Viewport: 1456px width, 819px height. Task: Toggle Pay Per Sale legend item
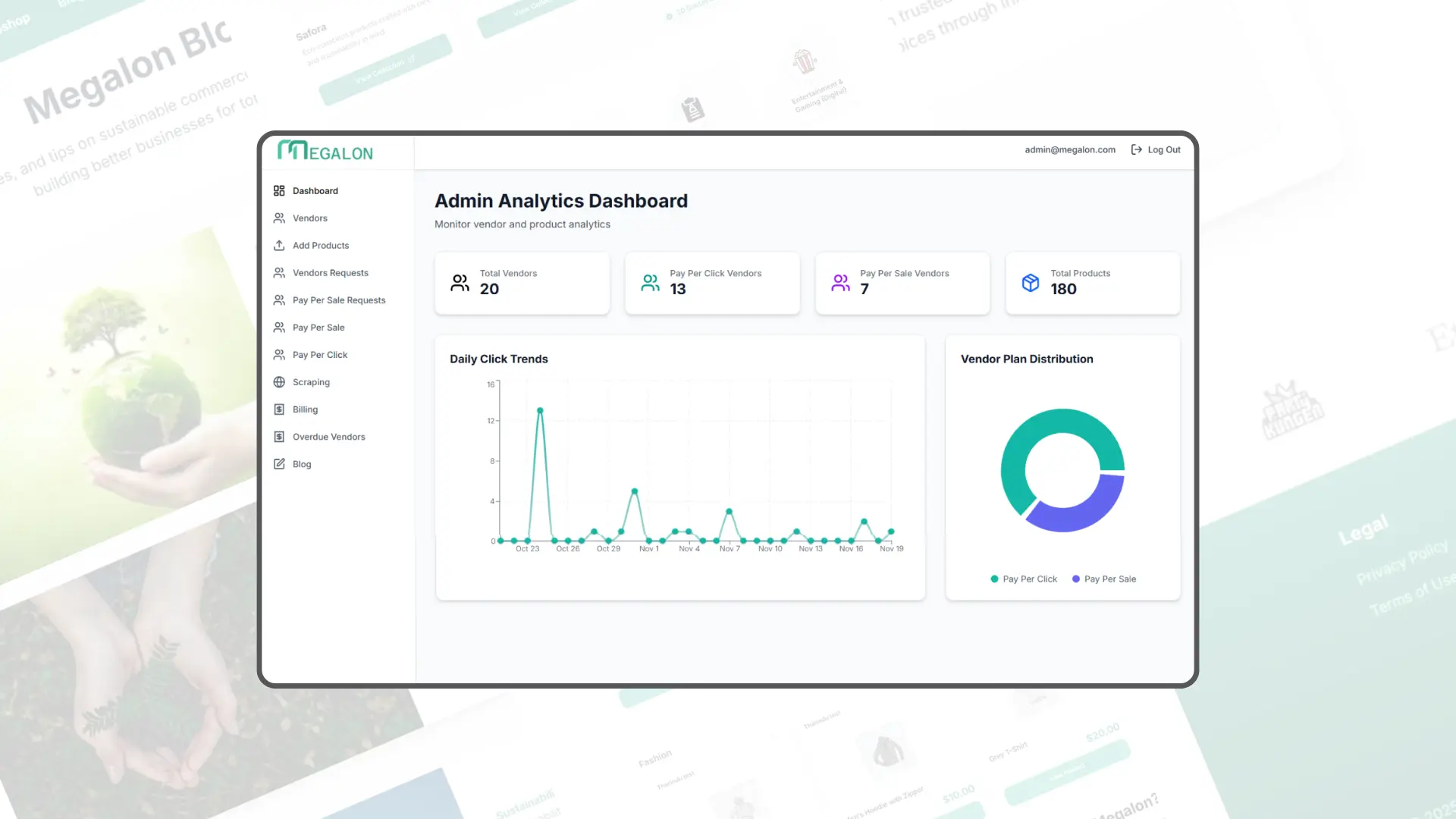[x=1104, y=579]
